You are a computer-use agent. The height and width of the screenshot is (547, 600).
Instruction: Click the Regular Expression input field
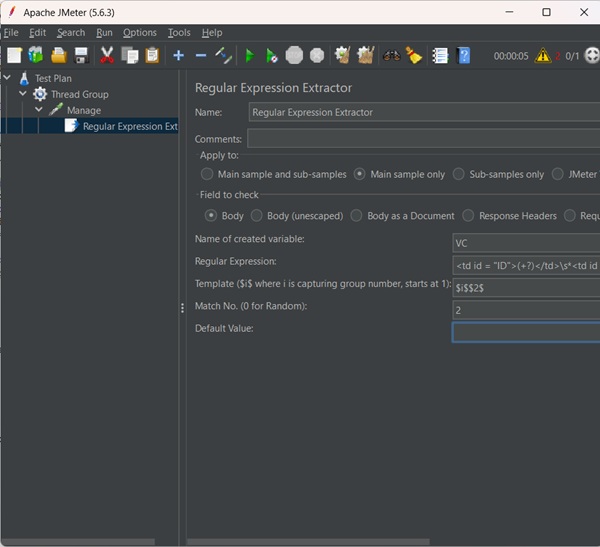pyautogui.click(x=526, y=265)
